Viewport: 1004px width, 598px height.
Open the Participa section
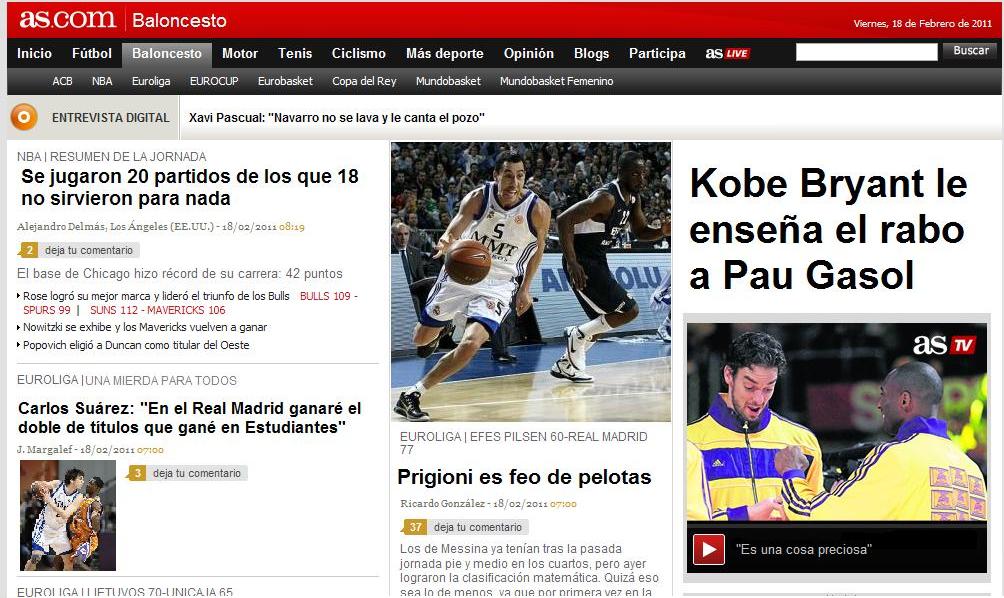(x=657, y=53)
